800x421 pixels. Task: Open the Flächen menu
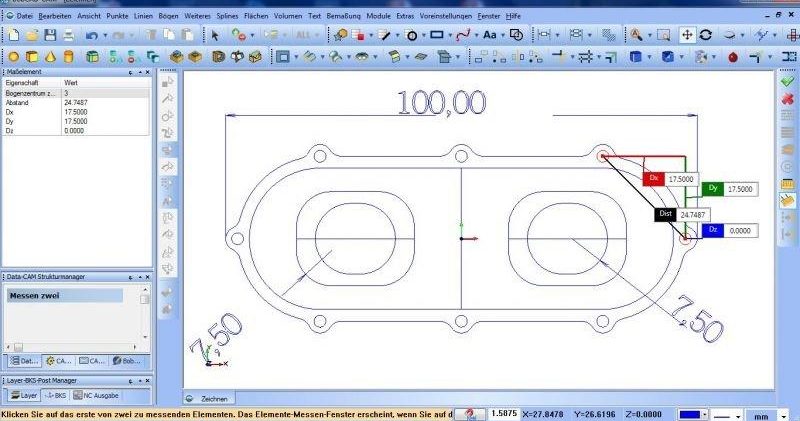[256, 16]
